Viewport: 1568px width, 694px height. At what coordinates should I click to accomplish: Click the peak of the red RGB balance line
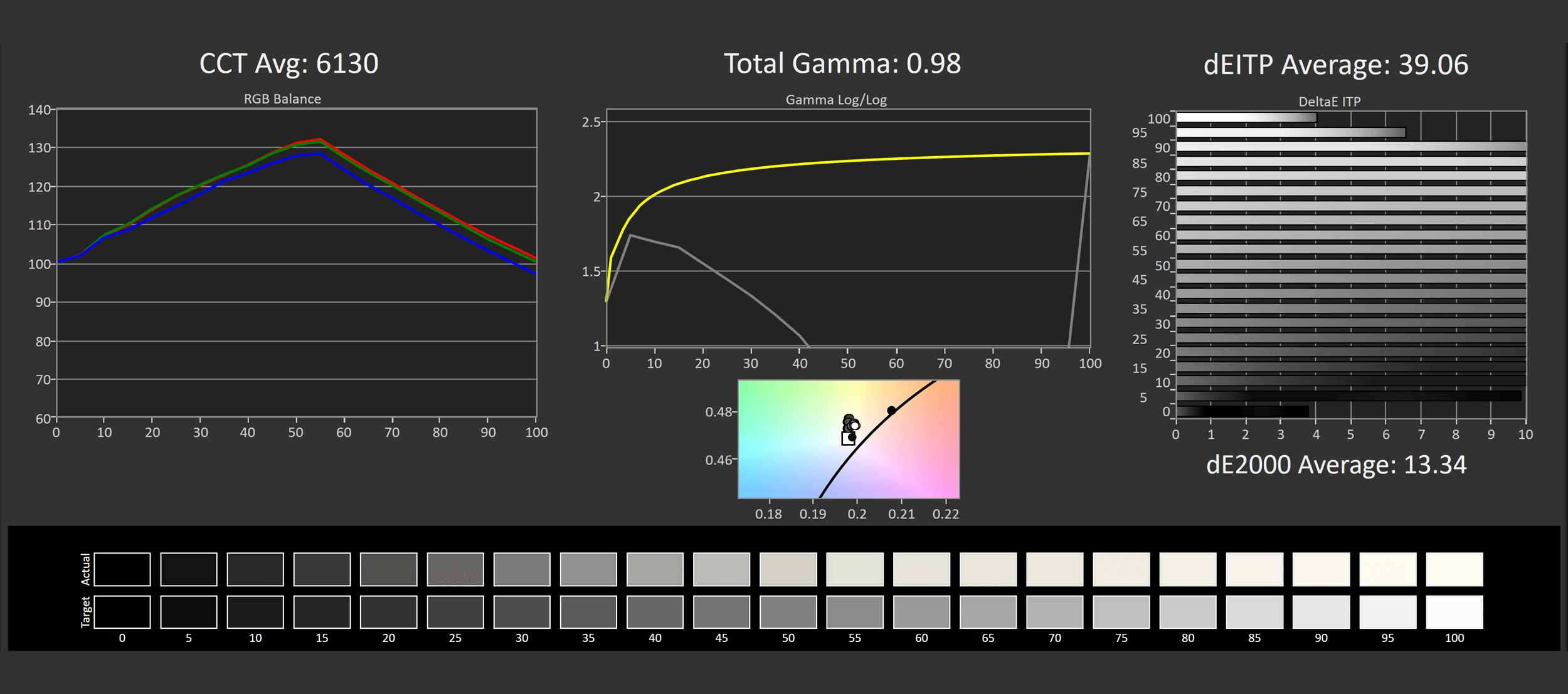click(320, 139)
